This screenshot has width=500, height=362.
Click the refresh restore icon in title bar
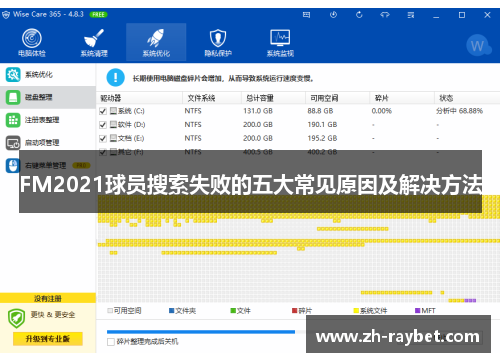point(359,15)
